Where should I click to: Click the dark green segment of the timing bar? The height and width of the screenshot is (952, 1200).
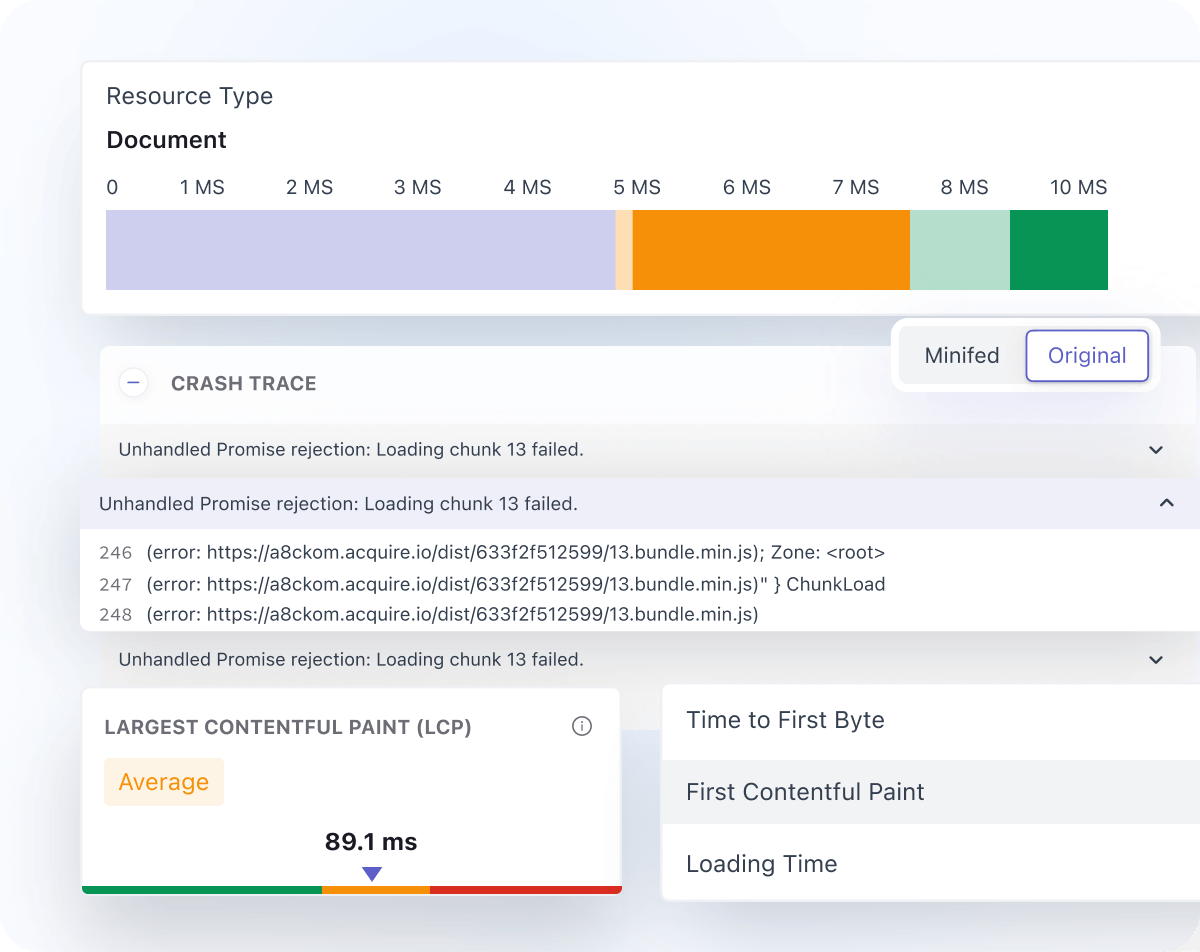click(x=1059, y=250)
